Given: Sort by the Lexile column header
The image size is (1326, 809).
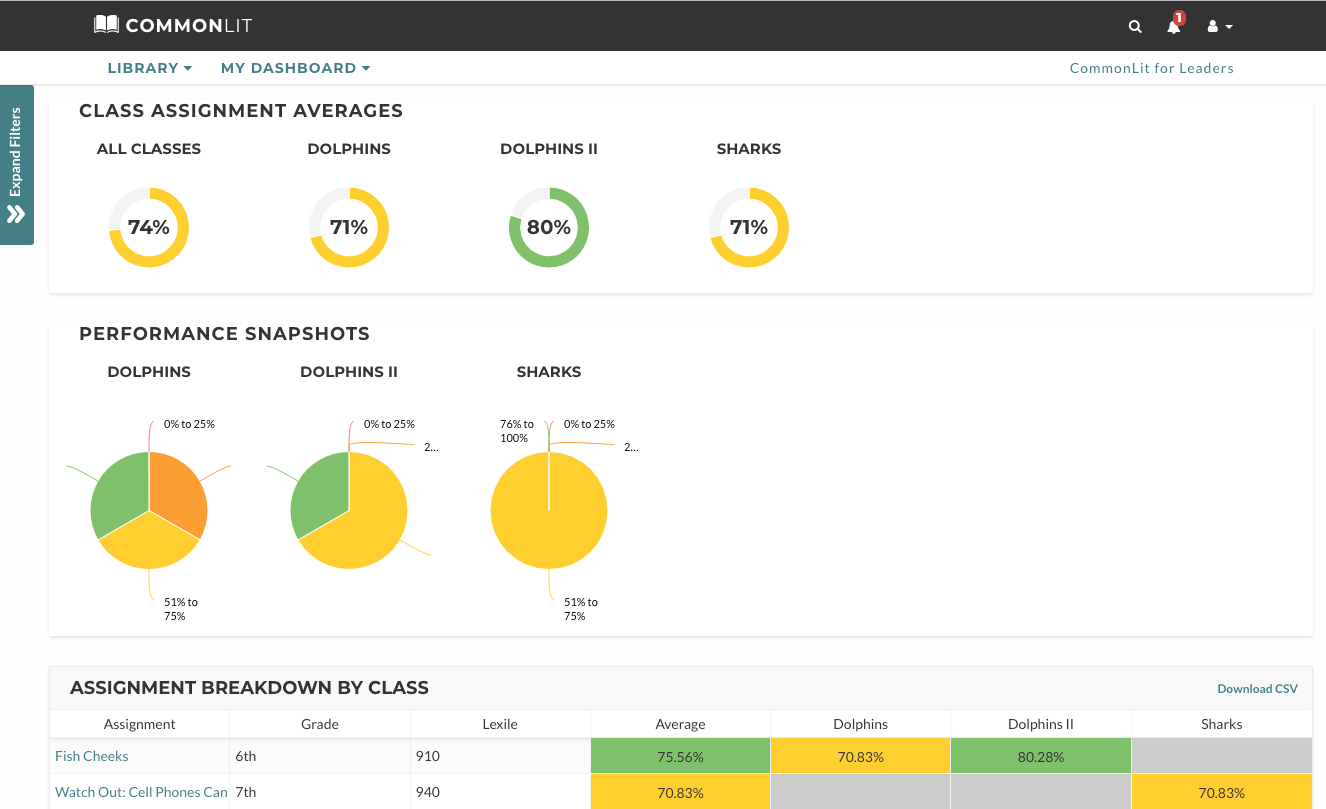Looking at the screenshot, I should click(x=500, y=724).
